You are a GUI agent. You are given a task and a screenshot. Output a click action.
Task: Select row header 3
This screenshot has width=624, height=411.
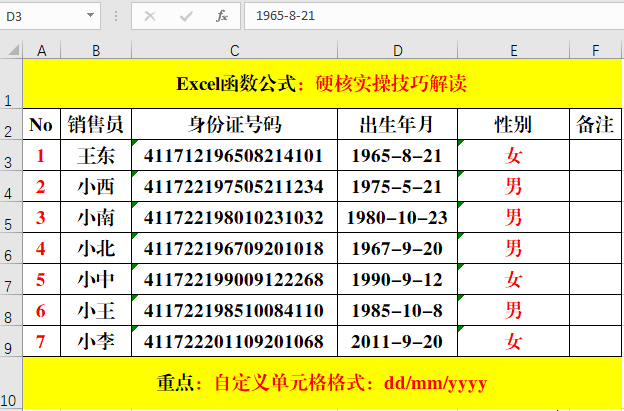(x=11, y=155)
